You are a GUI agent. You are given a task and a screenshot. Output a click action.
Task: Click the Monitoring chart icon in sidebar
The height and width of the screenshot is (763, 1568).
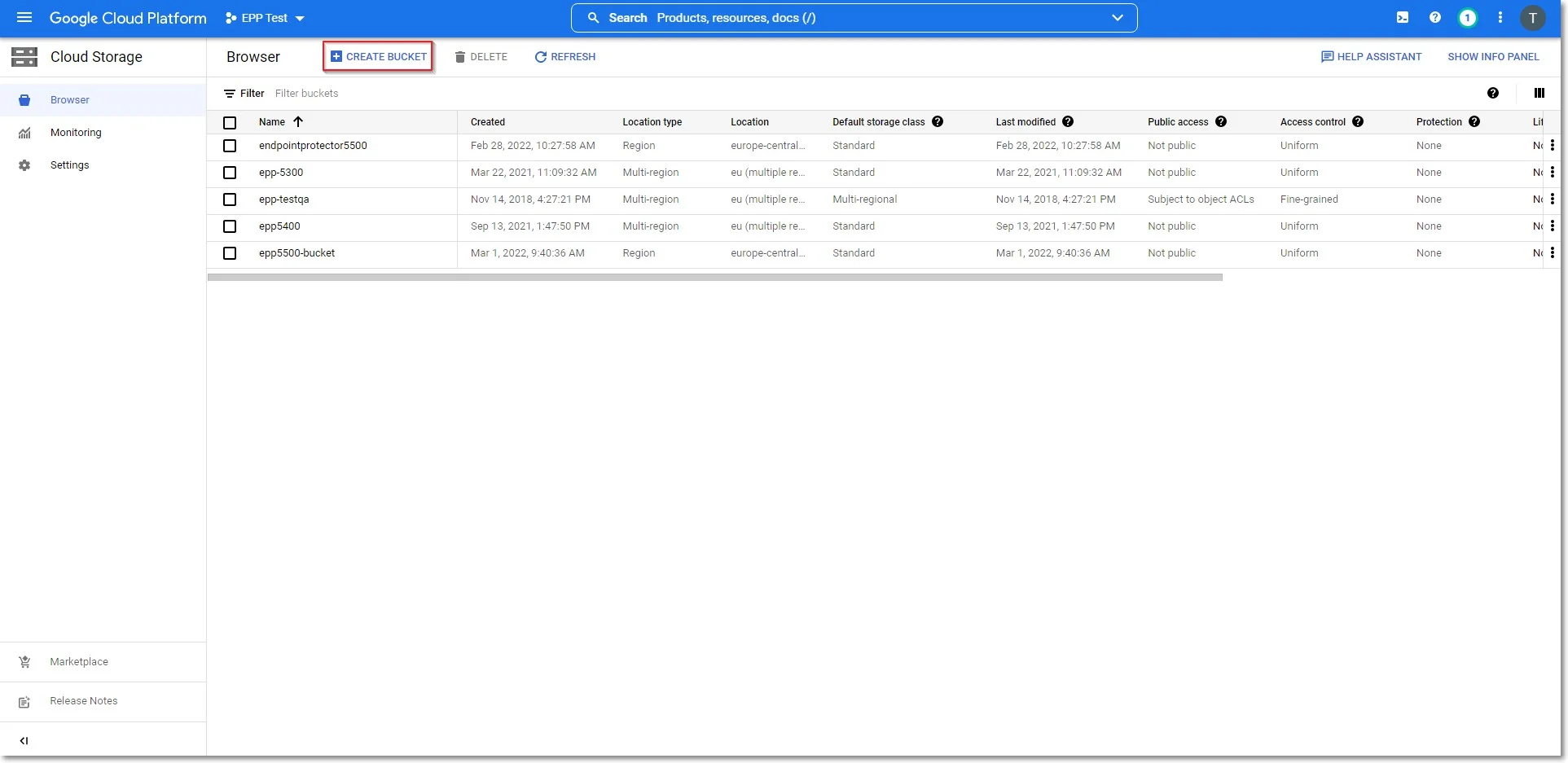[24, 133]
